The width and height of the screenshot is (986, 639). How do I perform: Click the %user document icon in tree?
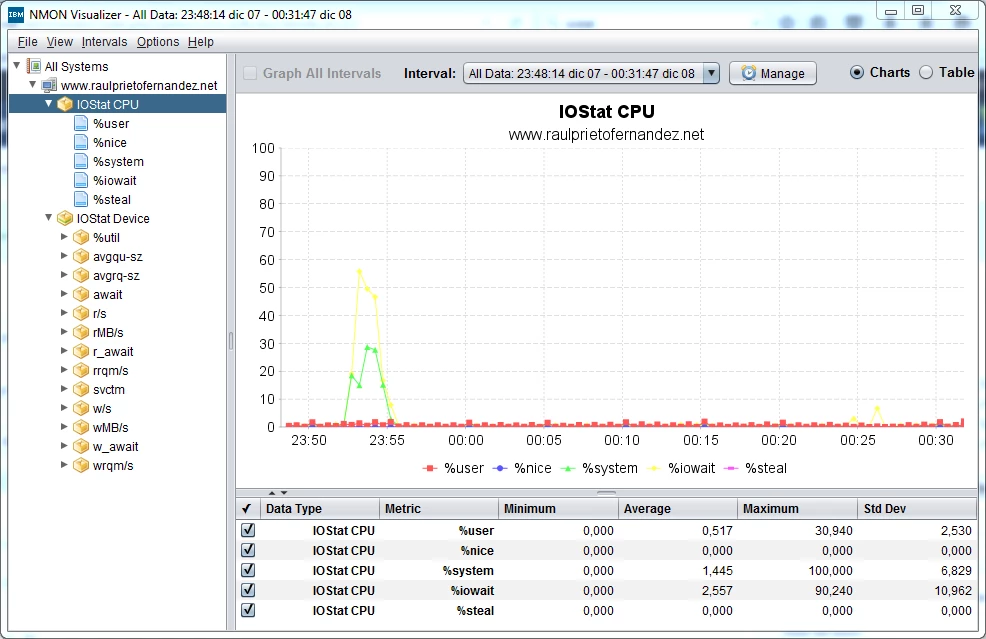pos(81,124)
